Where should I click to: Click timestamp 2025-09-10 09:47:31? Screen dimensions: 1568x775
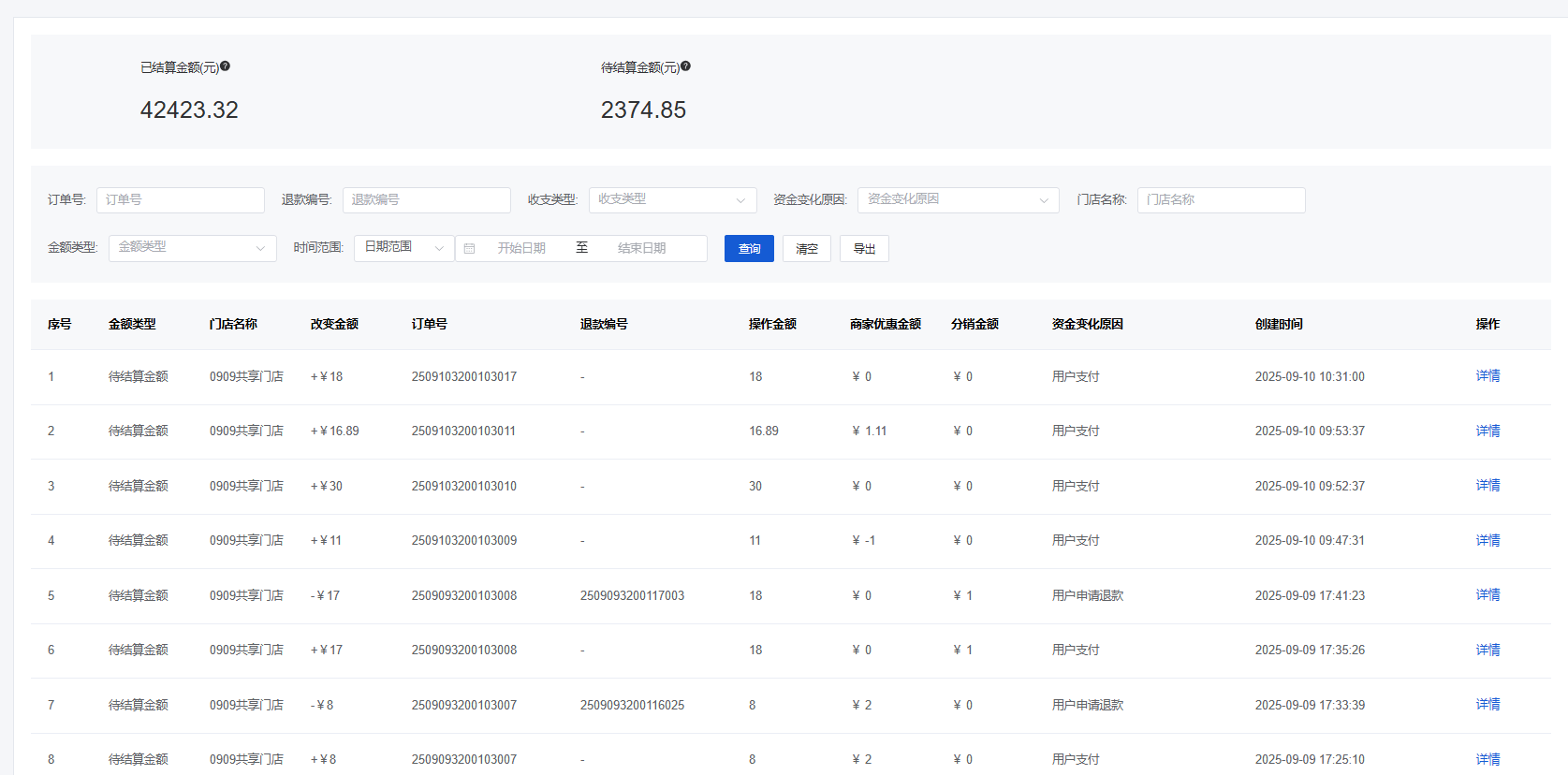(x=1310, y=540)
